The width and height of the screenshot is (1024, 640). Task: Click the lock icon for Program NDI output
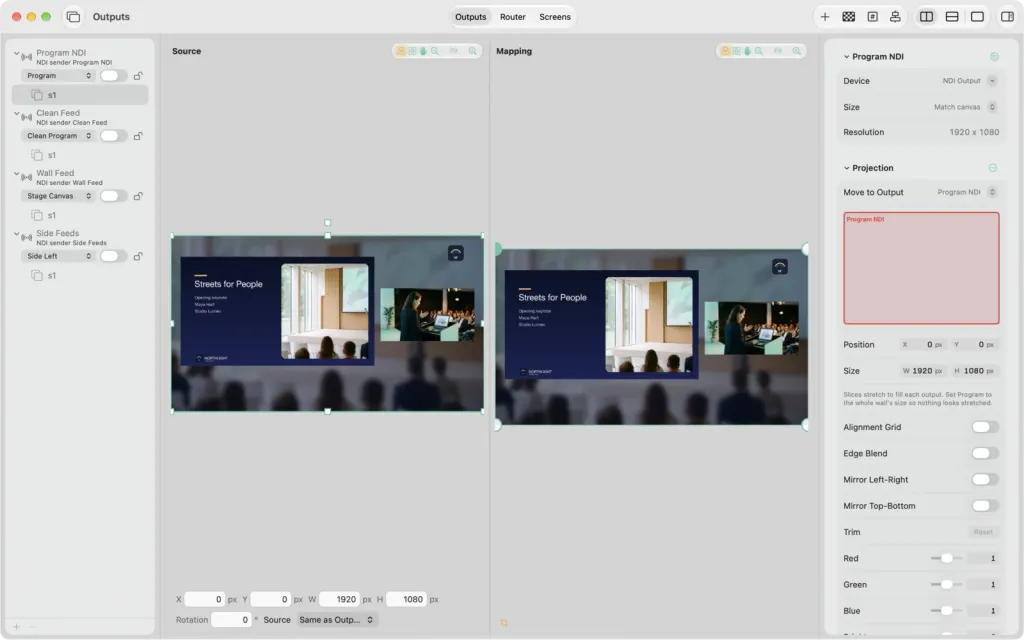[138, 76]
